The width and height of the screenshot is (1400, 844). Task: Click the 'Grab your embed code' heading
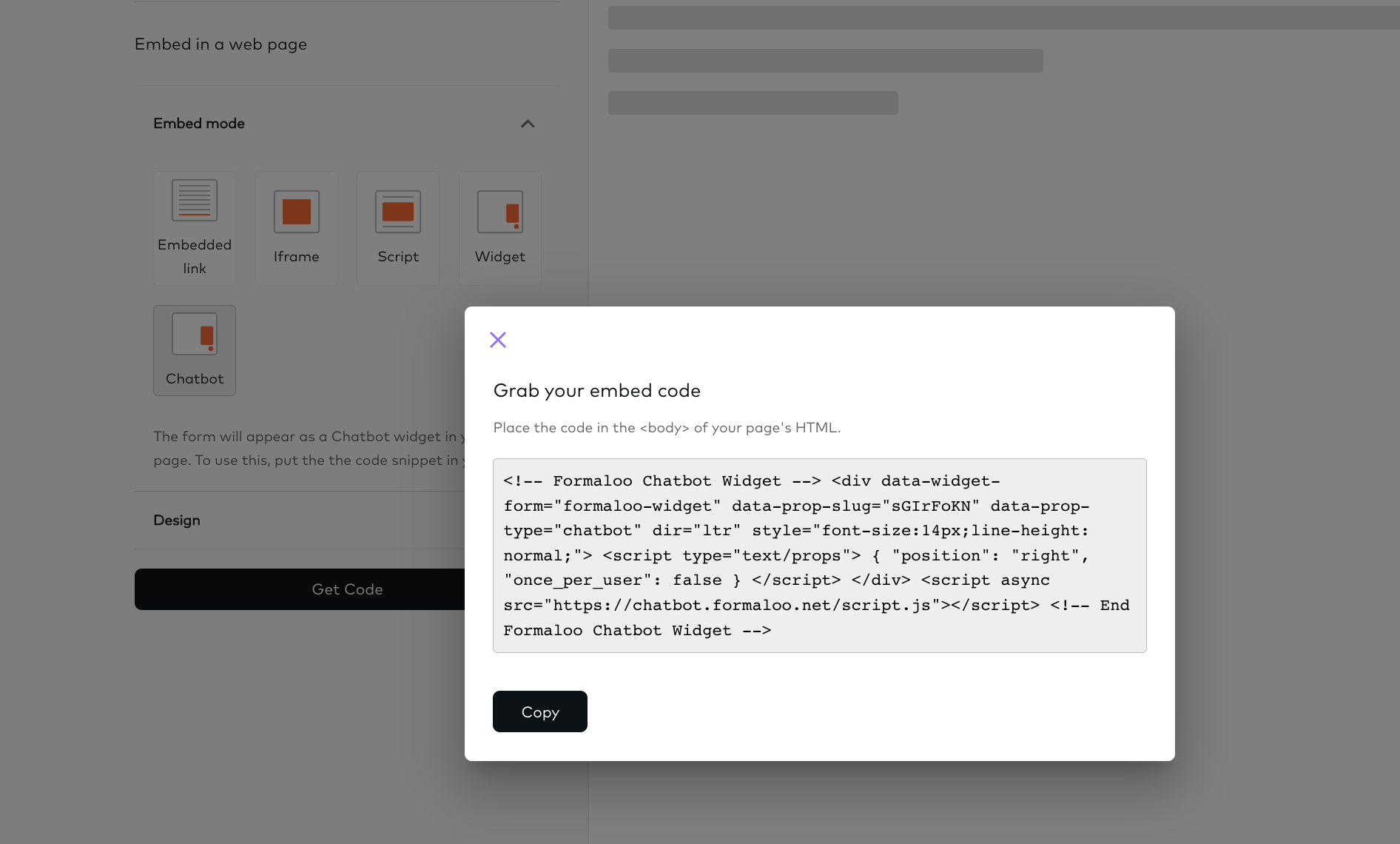597,391
